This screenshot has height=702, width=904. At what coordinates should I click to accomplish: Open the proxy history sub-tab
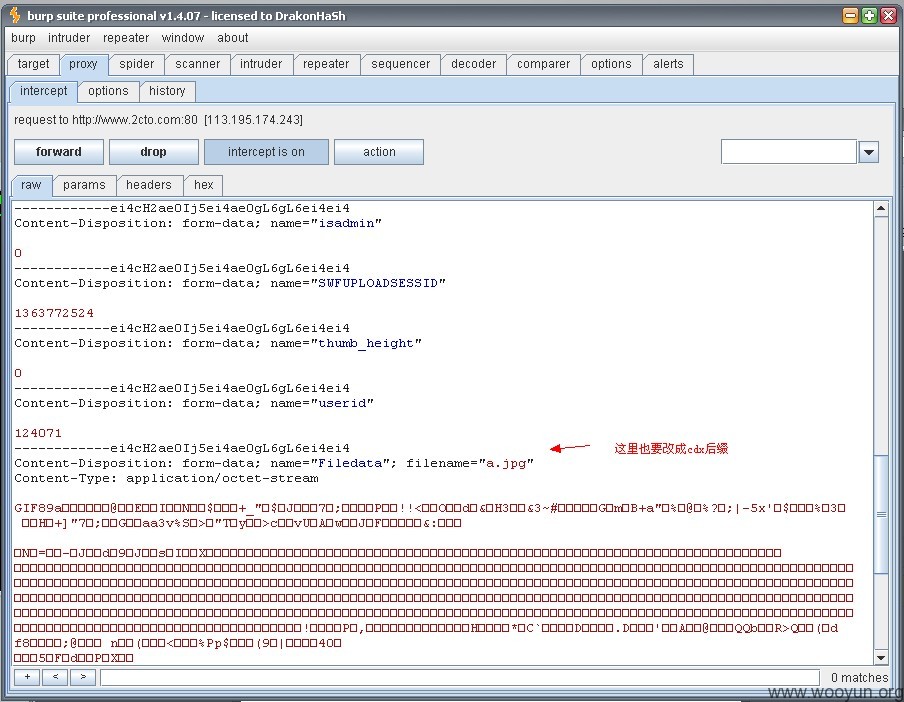167,91
